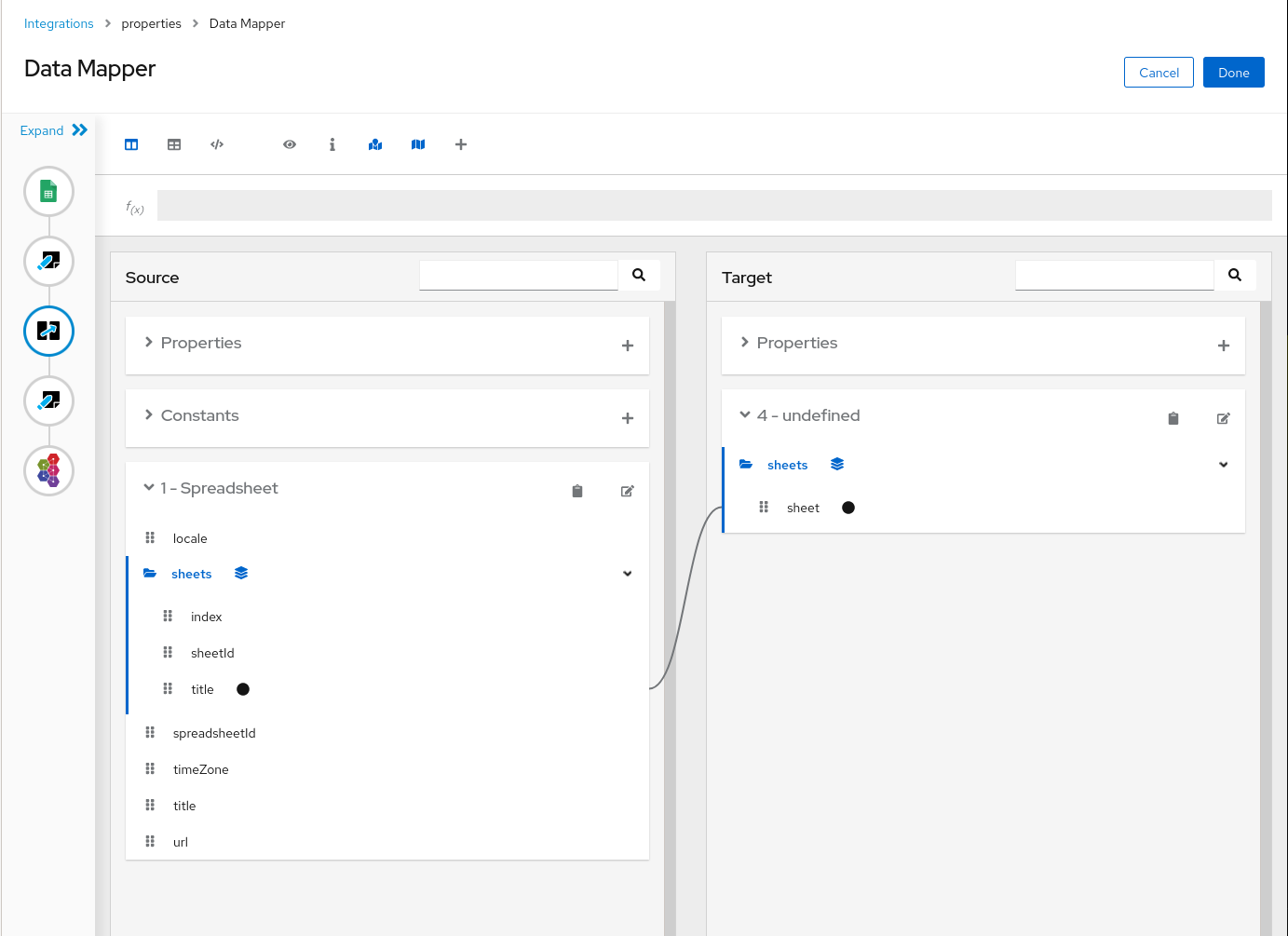Cancel the data mapper changes

click(x=1159, y=73)
